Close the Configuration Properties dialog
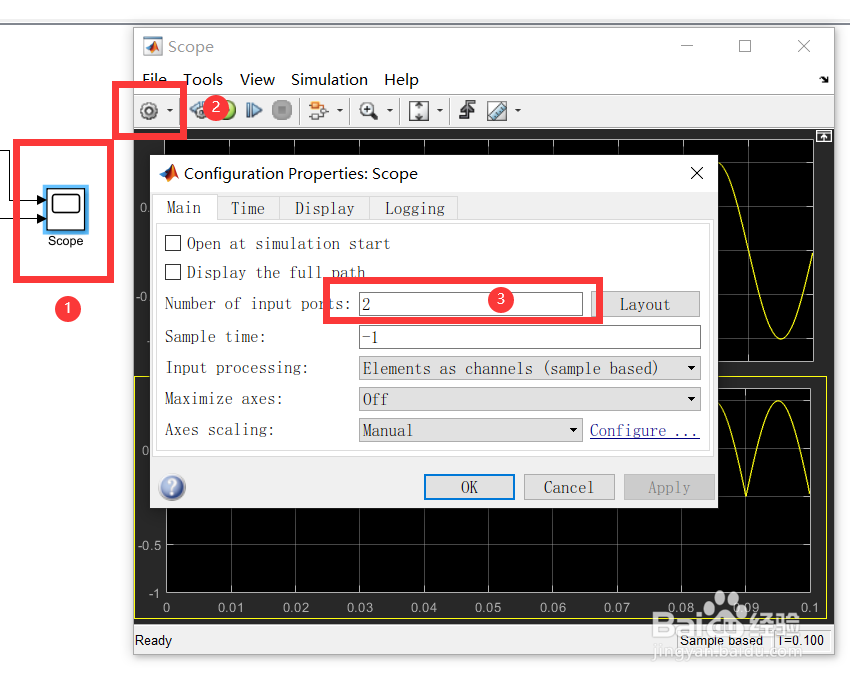This screenshot has height=681, width=850. point(697,173)
